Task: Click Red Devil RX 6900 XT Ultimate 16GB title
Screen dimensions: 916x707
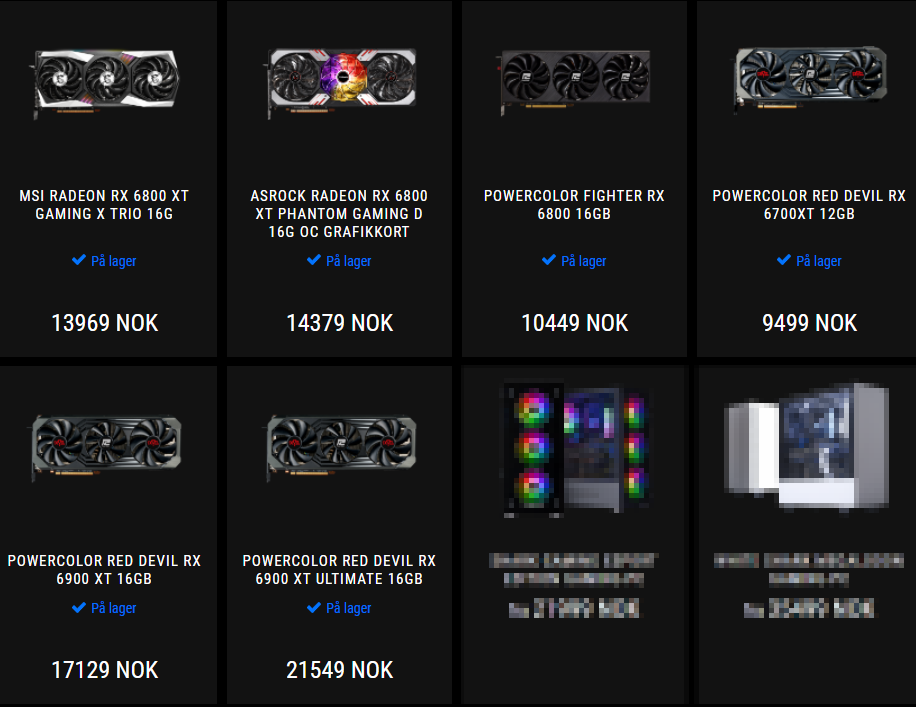Action: [x=339, y=570]
